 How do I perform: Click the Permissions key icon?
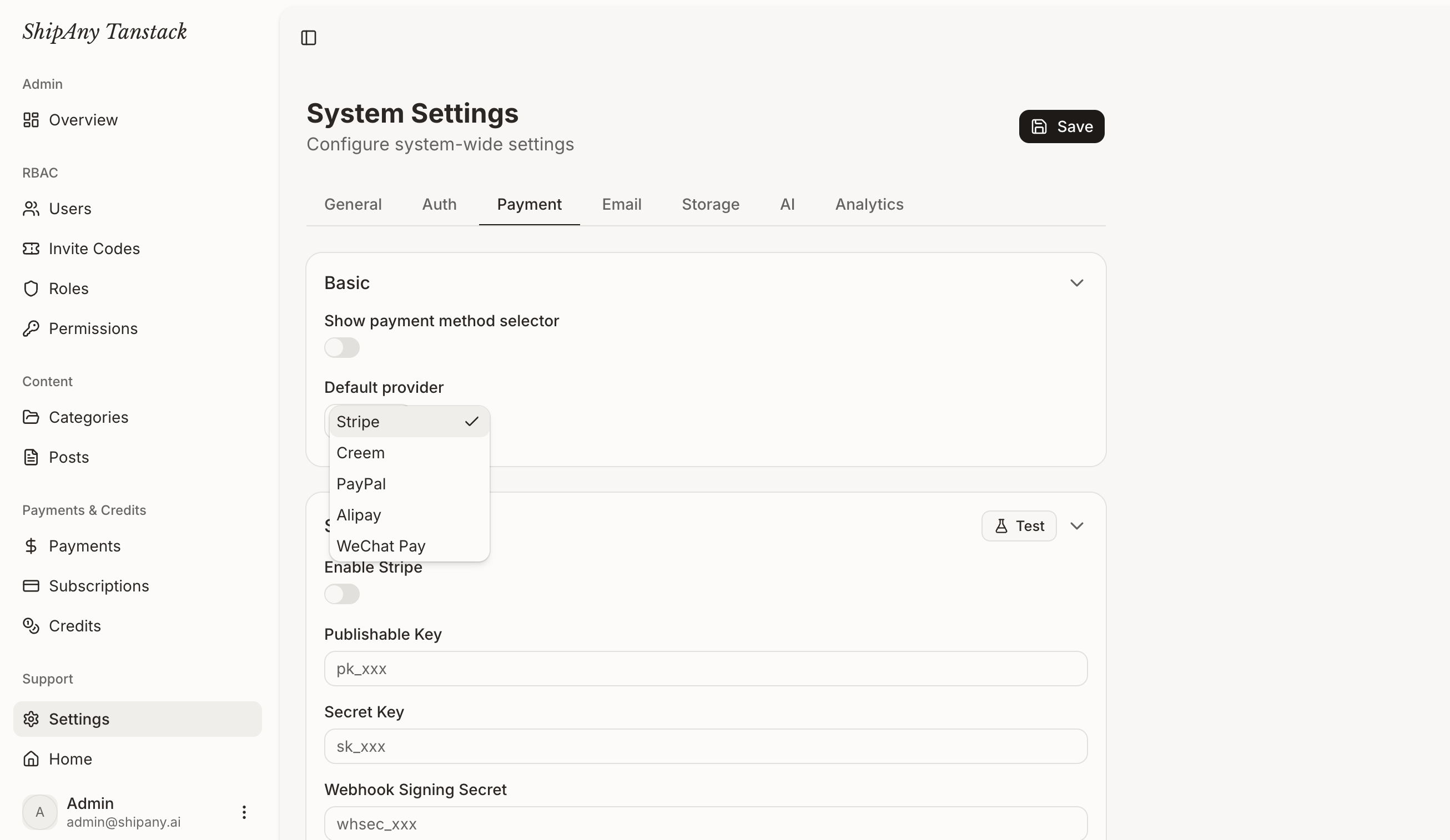[31, 328]
